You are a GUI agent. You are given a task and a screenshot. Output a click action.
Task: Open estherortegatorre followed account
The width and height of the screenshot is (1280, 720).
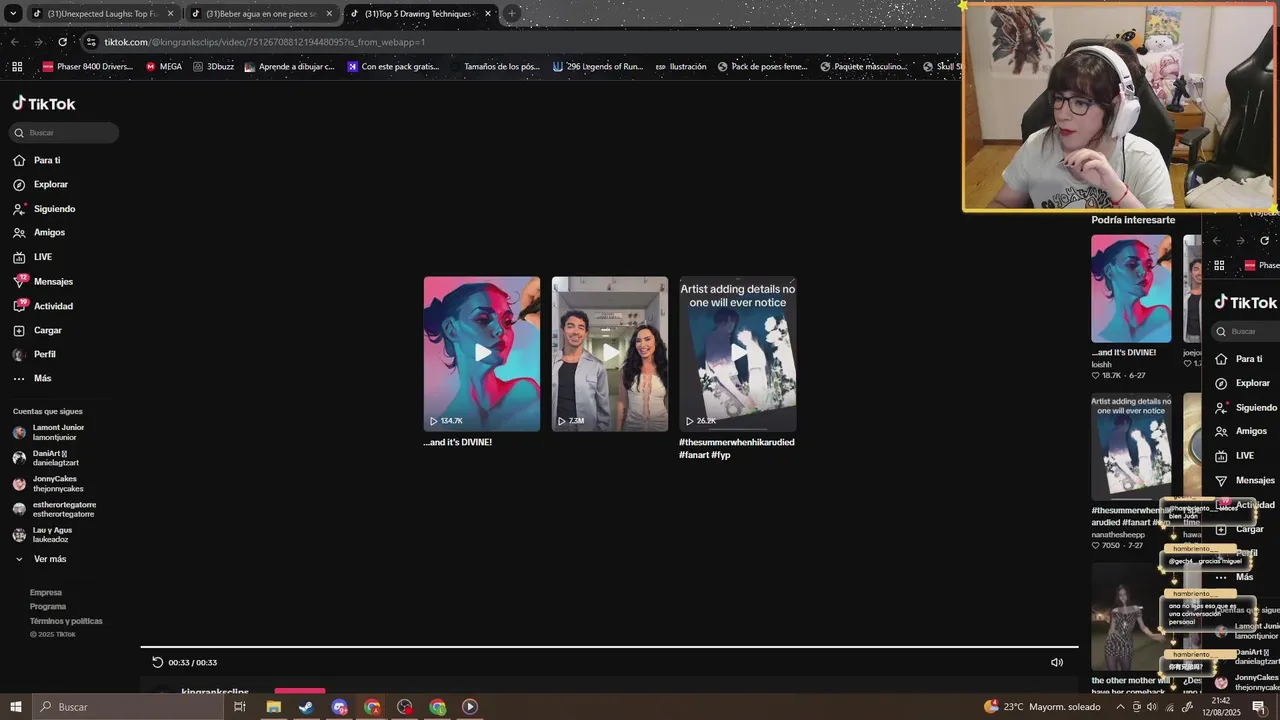pos(55,509)
